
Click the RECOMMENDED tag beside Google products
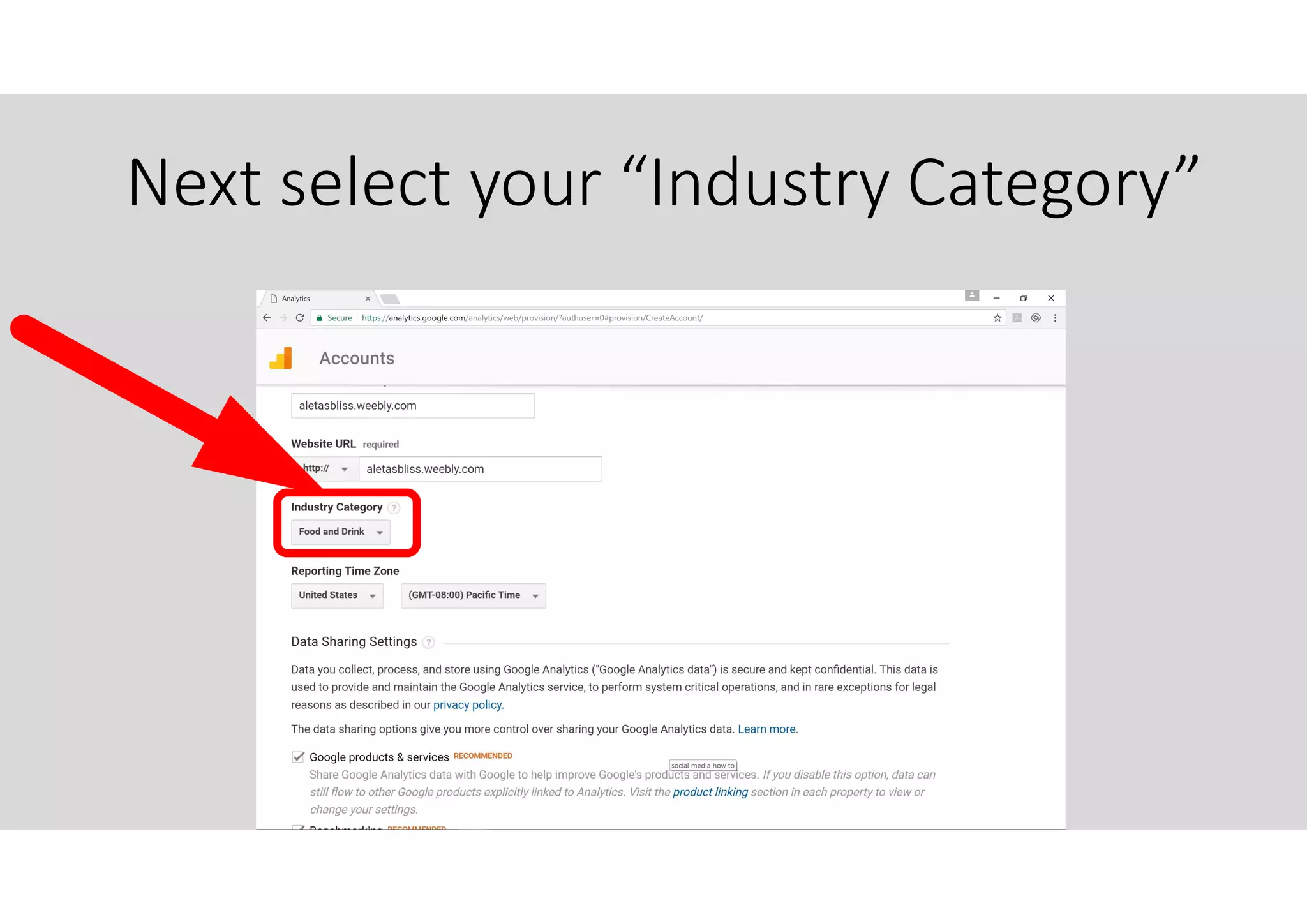point(483,756)
